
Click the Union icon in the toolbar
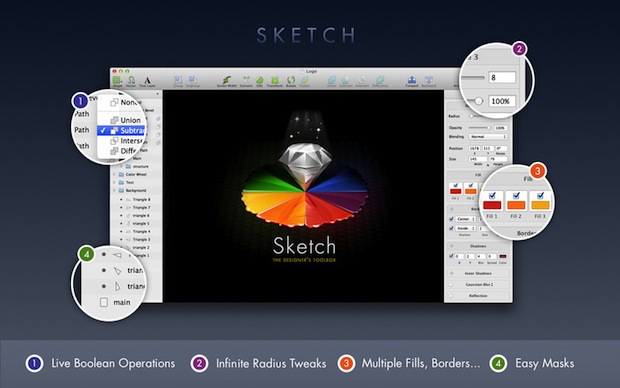coord(331,81)
